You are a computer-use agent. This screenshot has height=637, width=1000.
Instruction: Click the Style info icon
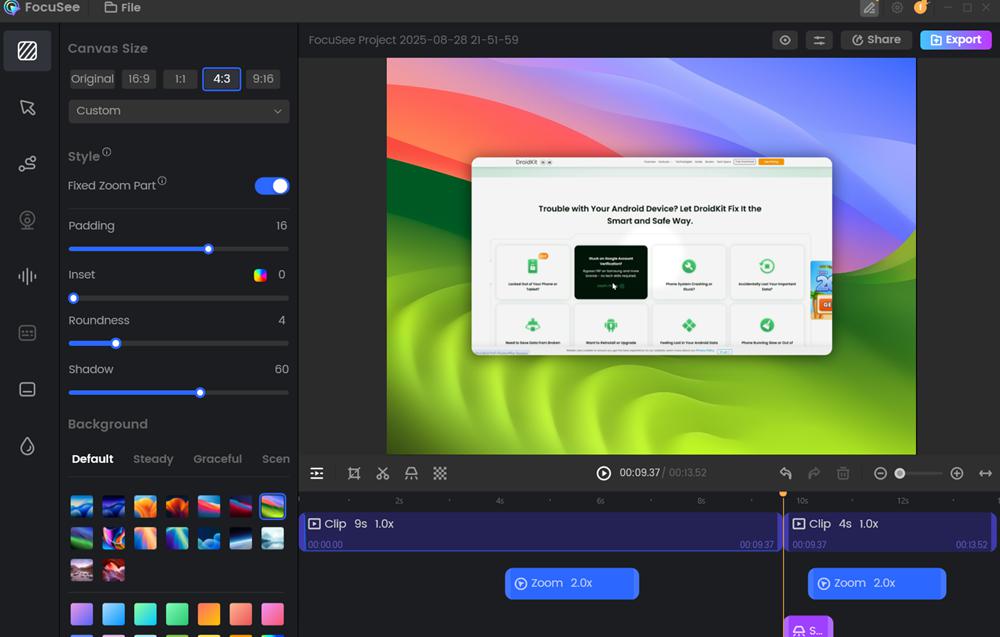tap(107, 152)
